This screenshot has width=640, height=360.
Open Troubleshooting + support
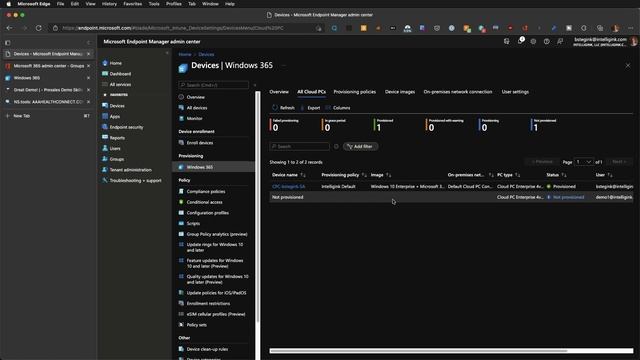[x=135, y=180]
